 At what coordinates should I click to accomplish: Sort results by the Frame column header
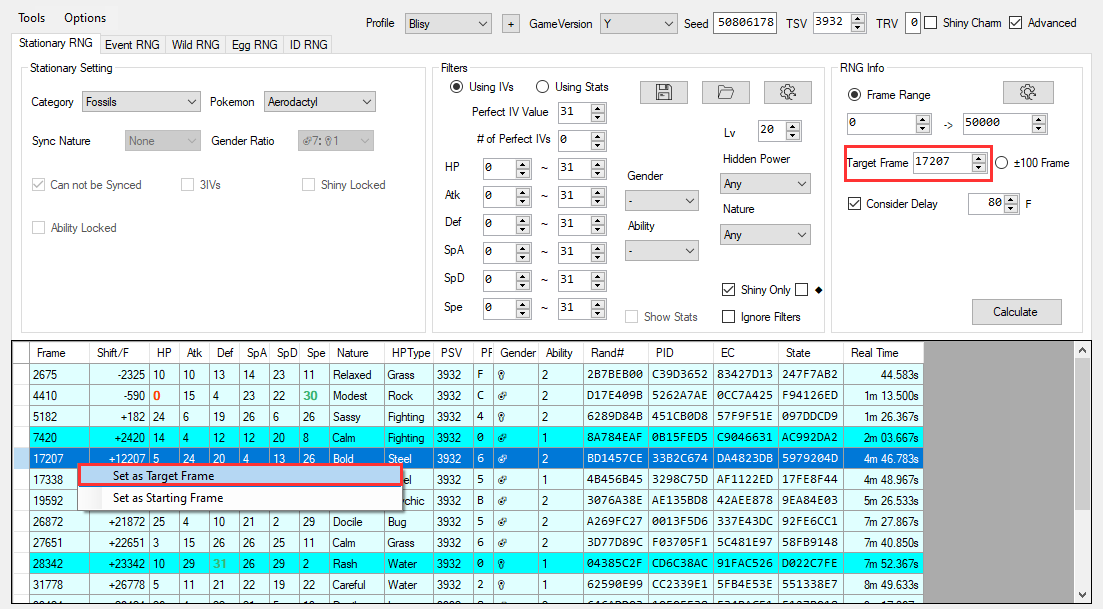[60, 353]
